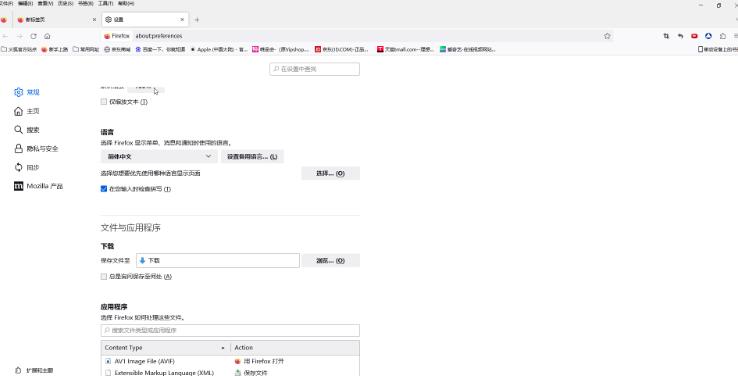Click the Set Alternatives language button
Screen dimensions: 738x376
(x=252, y=157)
